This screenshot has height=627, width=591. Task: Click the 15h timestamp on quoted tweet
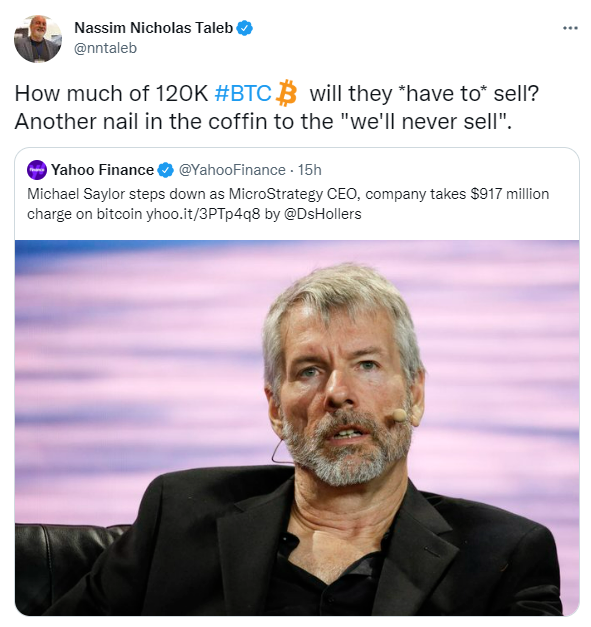point(309,170)
